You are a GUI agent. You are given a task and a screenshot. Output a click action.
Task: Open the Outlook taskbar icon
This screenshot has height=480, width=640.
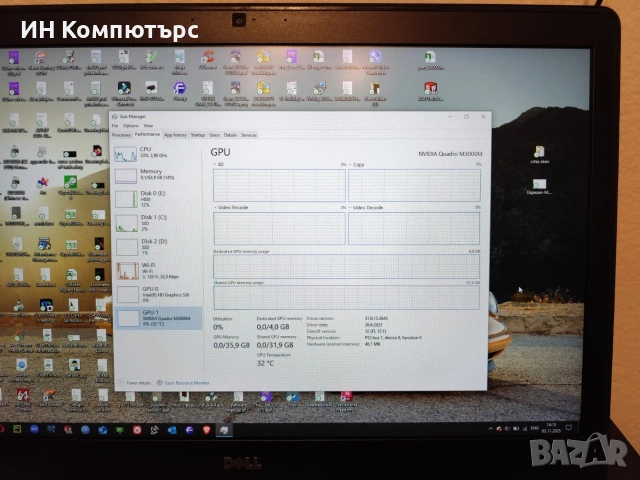point(172,430)
